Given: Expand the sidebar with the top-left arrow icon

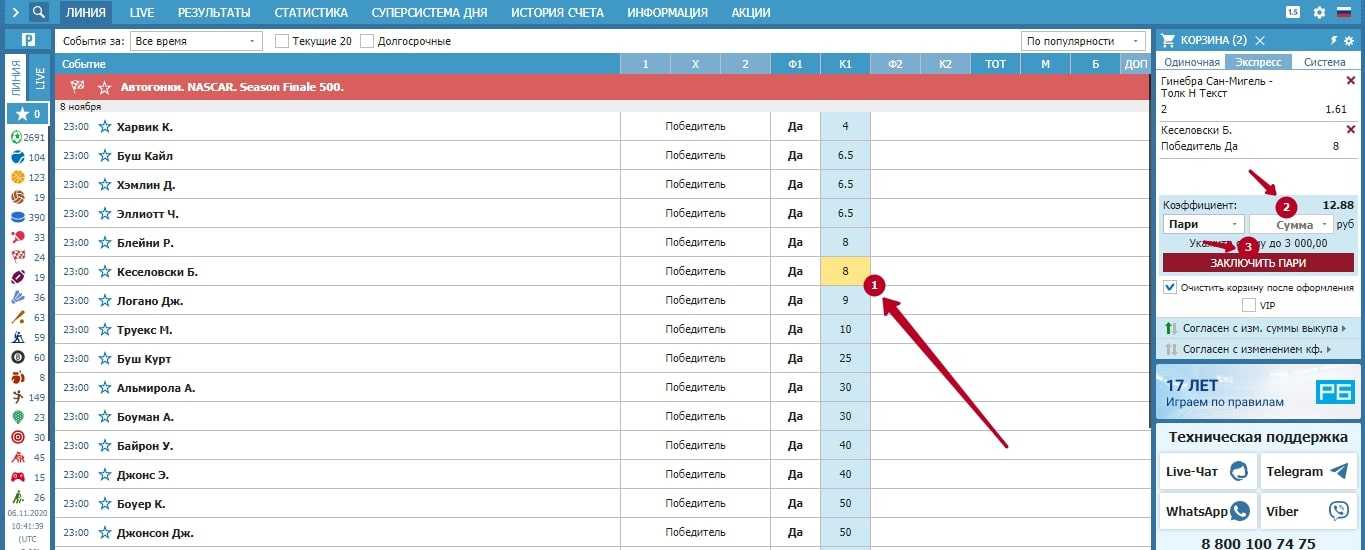Looking at the screenshot, I should (x=15, y=13).
